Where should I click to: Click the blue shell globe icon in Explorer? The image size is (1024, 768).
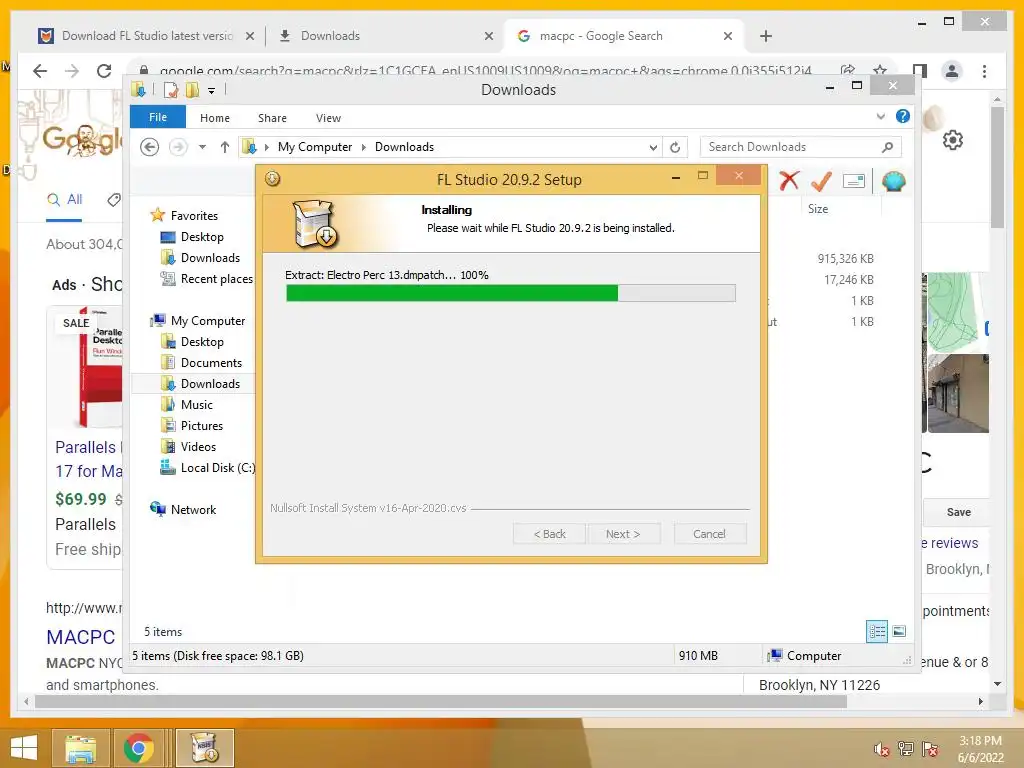[x=893, y=181]
